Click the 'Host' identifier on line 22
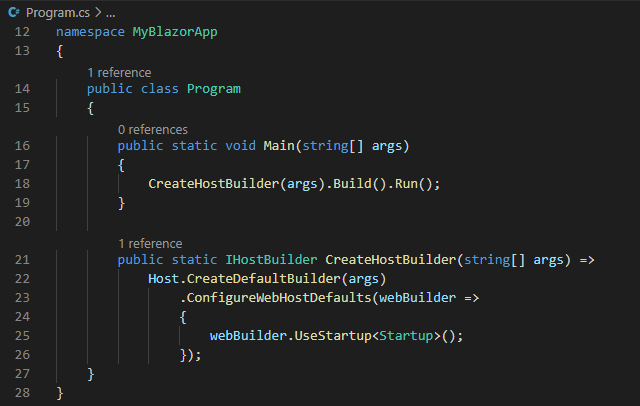Viewport: 640px width, 406px height. [163, 279]
